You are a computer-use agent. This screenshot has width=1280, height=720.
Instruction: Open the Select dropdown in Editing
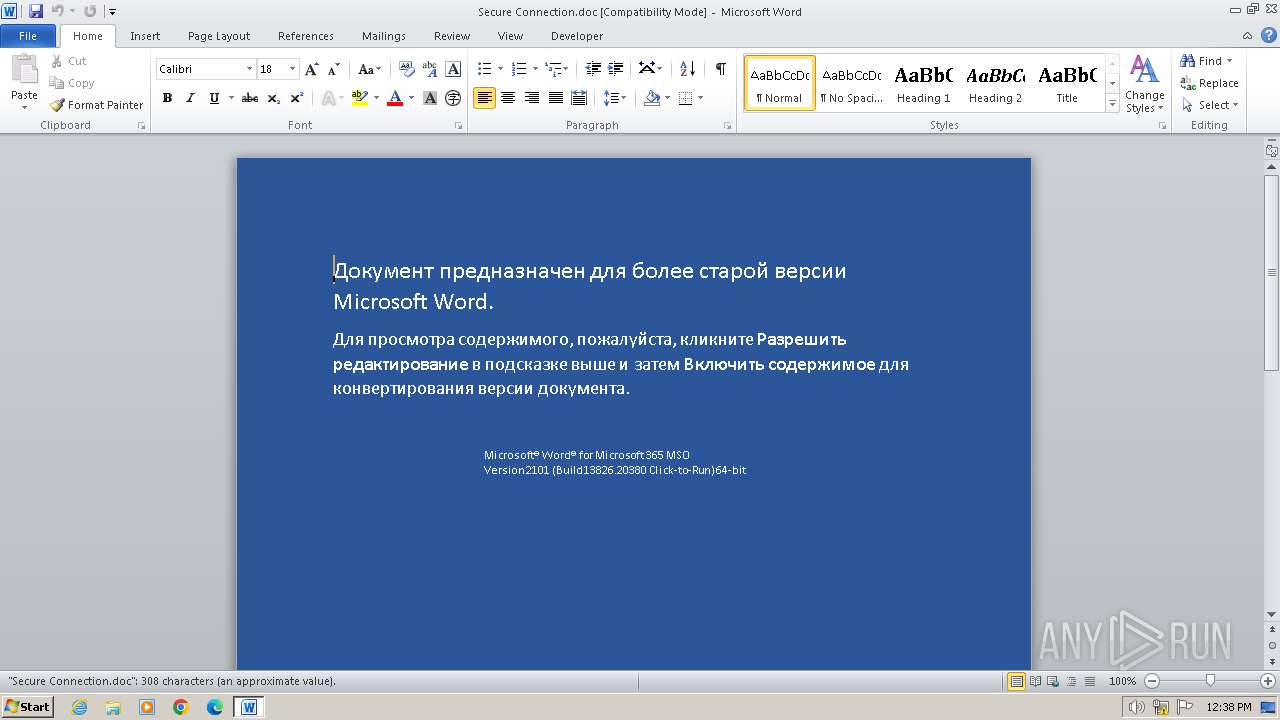[x=1210, y=105]
